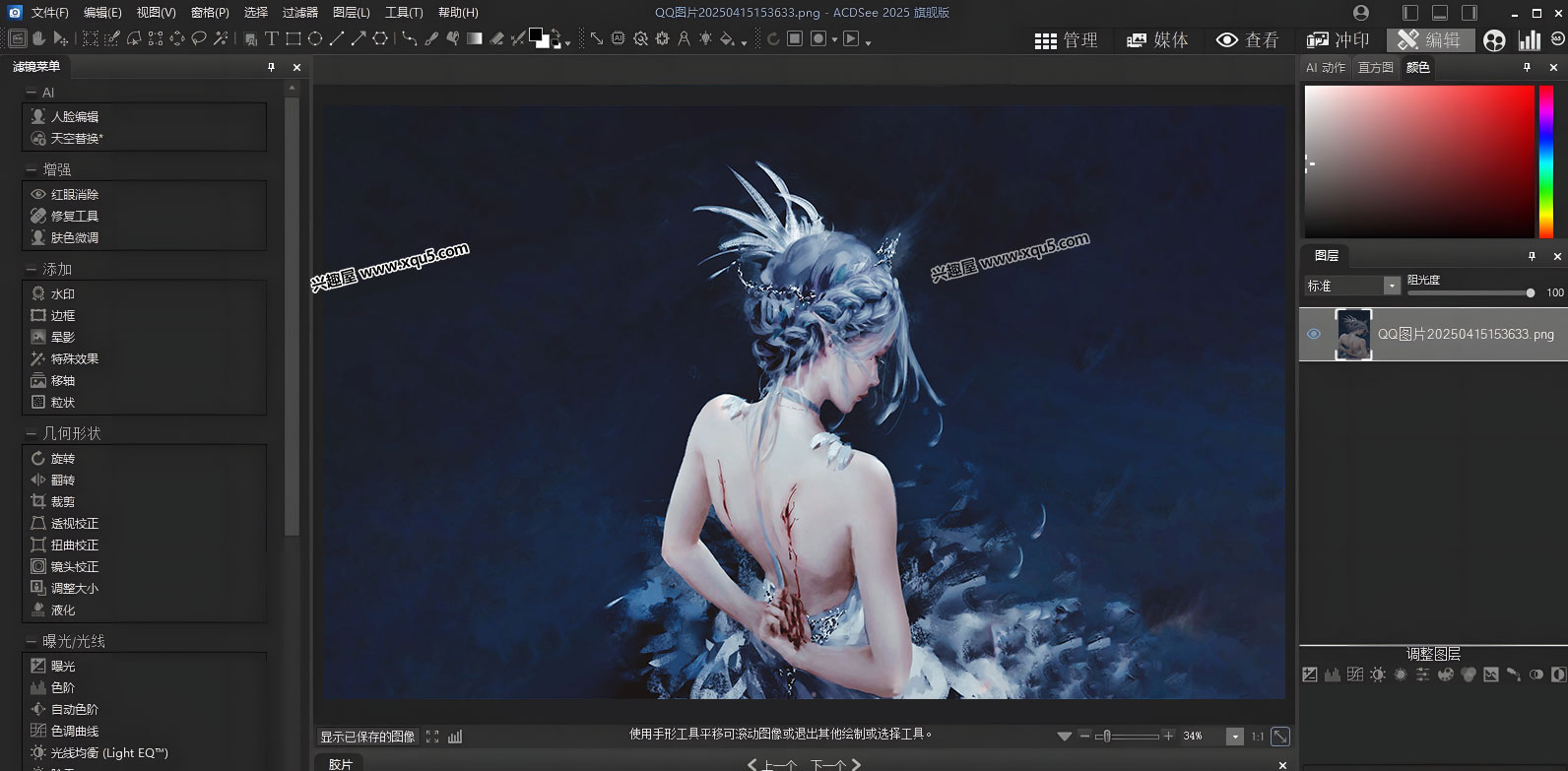This screenshot has height=771, width=1568.
Task: Select the Magic Wand tool
Action: (221, 38)
